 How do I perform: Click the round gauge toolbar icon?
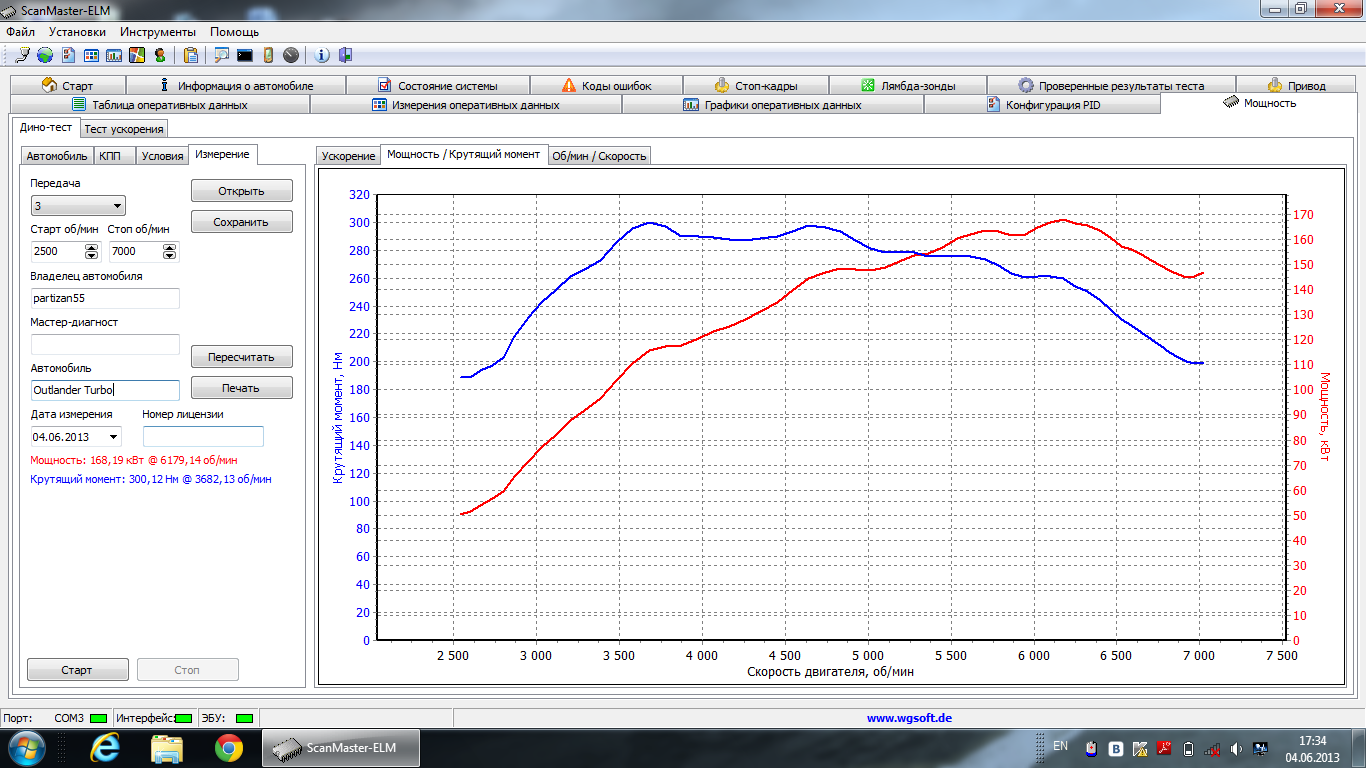pos(290,55)
